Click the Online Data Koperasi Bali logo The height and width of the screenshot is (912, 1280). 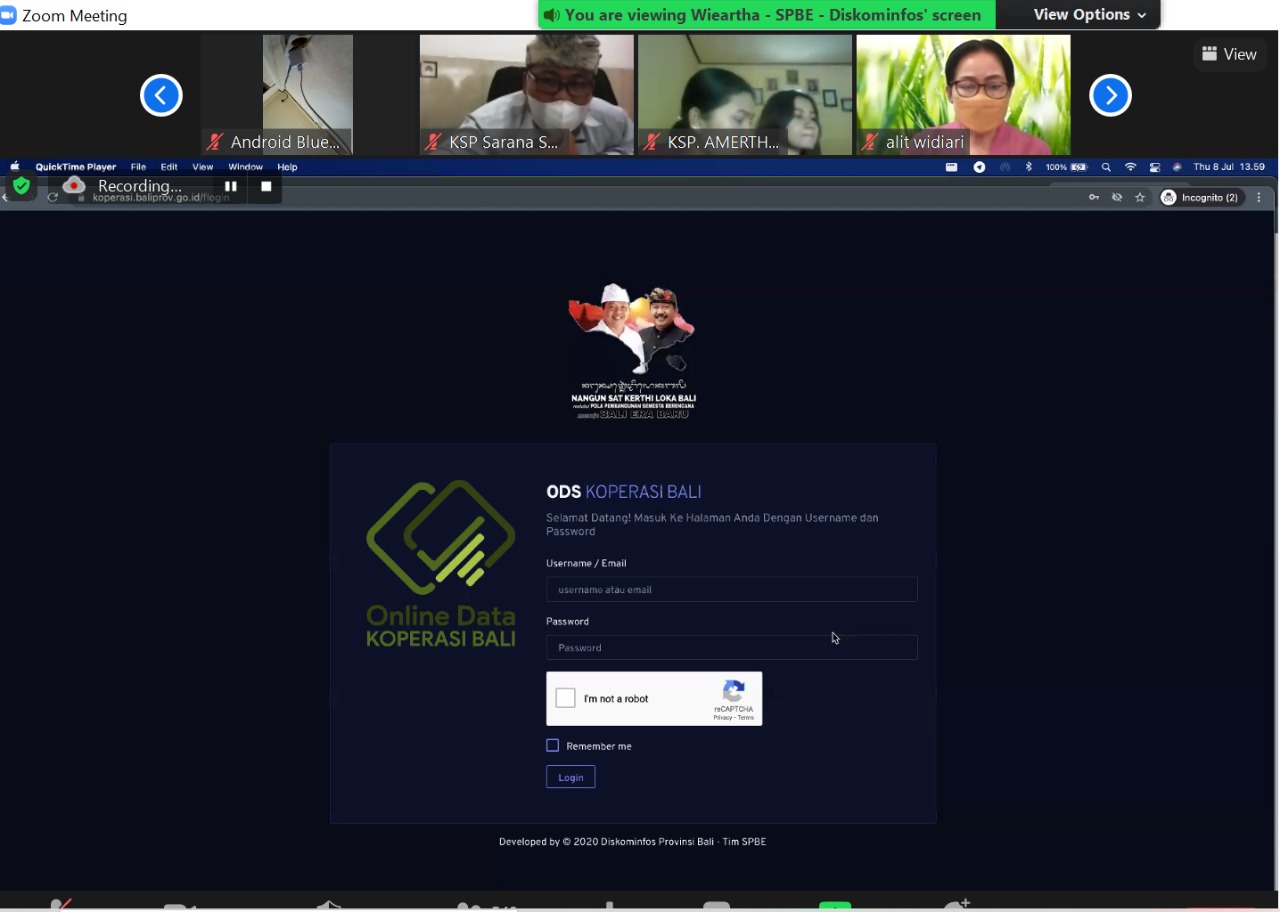point(441,563)
